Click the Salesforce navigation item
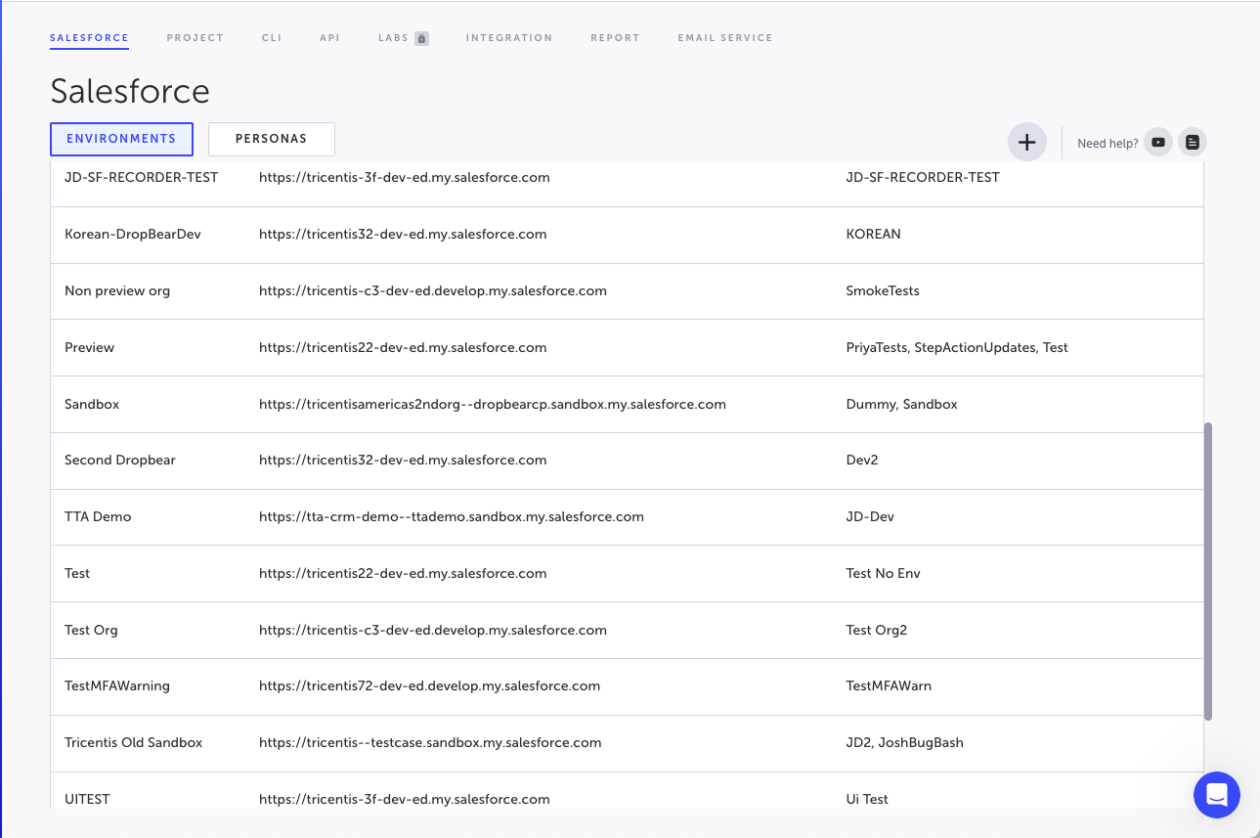This screenshot has width=1260, height=838. (89, 38)
